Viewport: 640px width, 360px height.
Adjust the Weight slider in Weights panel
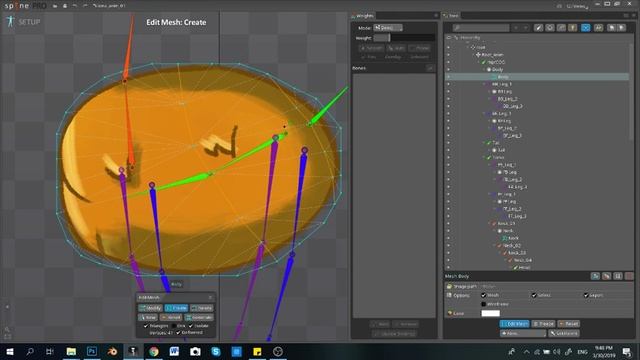pyautogui.click(x=404, y=38)
